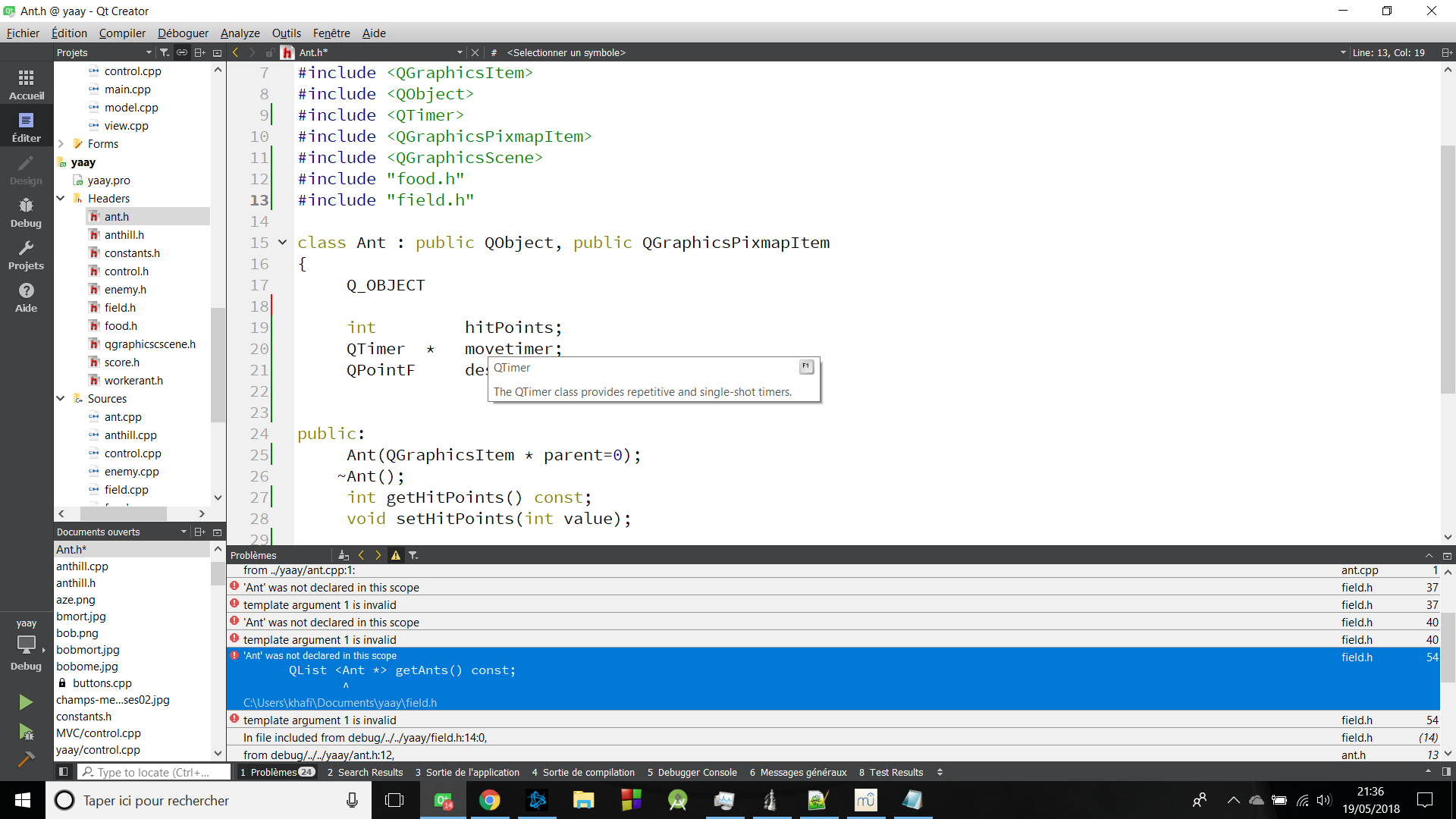
Task: Clear the Problèmes panel with broom icon
Action: (344, 555)
